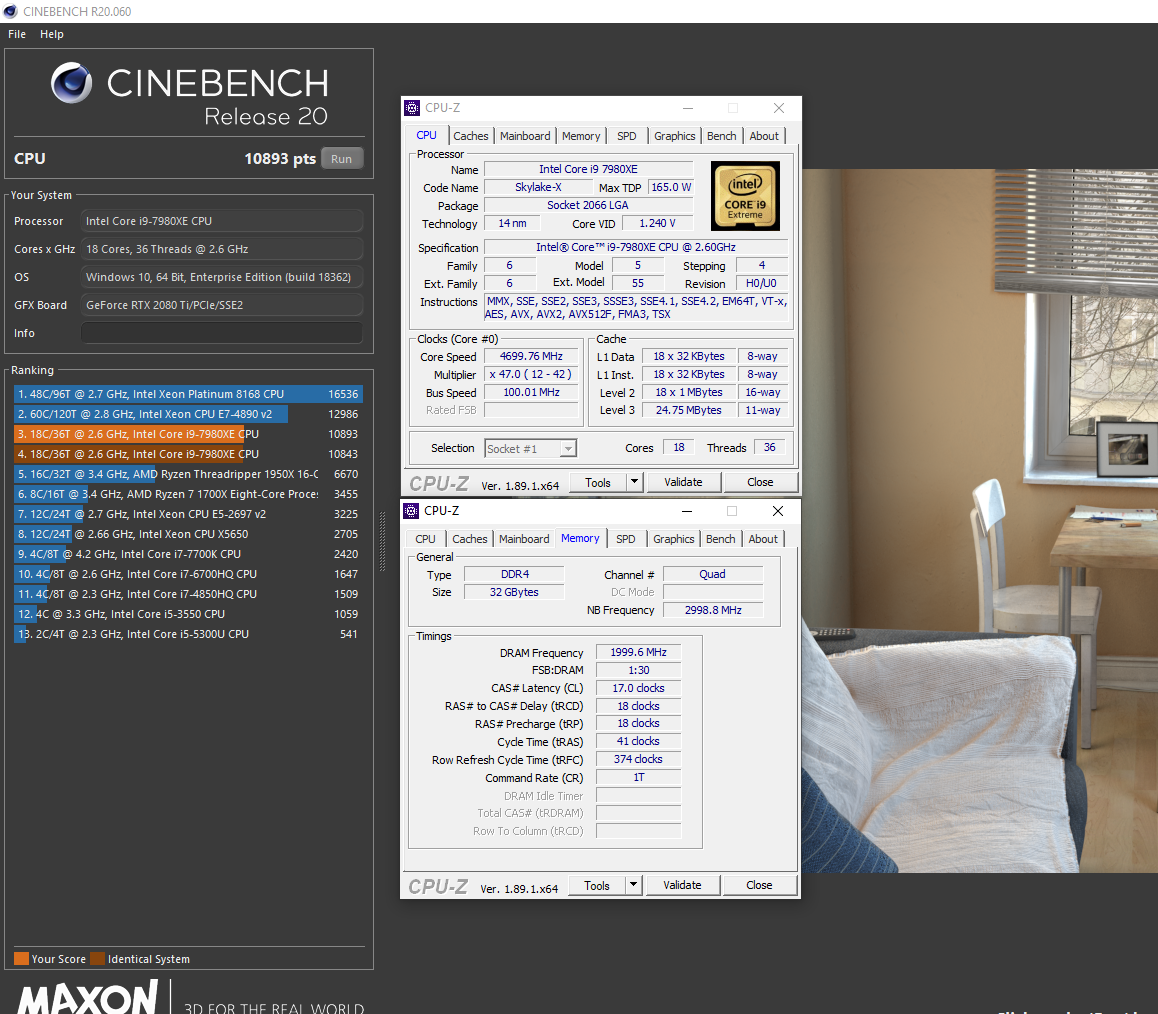Select ranking row 4 with score 10843
This screenshot has width=1158, height=1014.
188,454
